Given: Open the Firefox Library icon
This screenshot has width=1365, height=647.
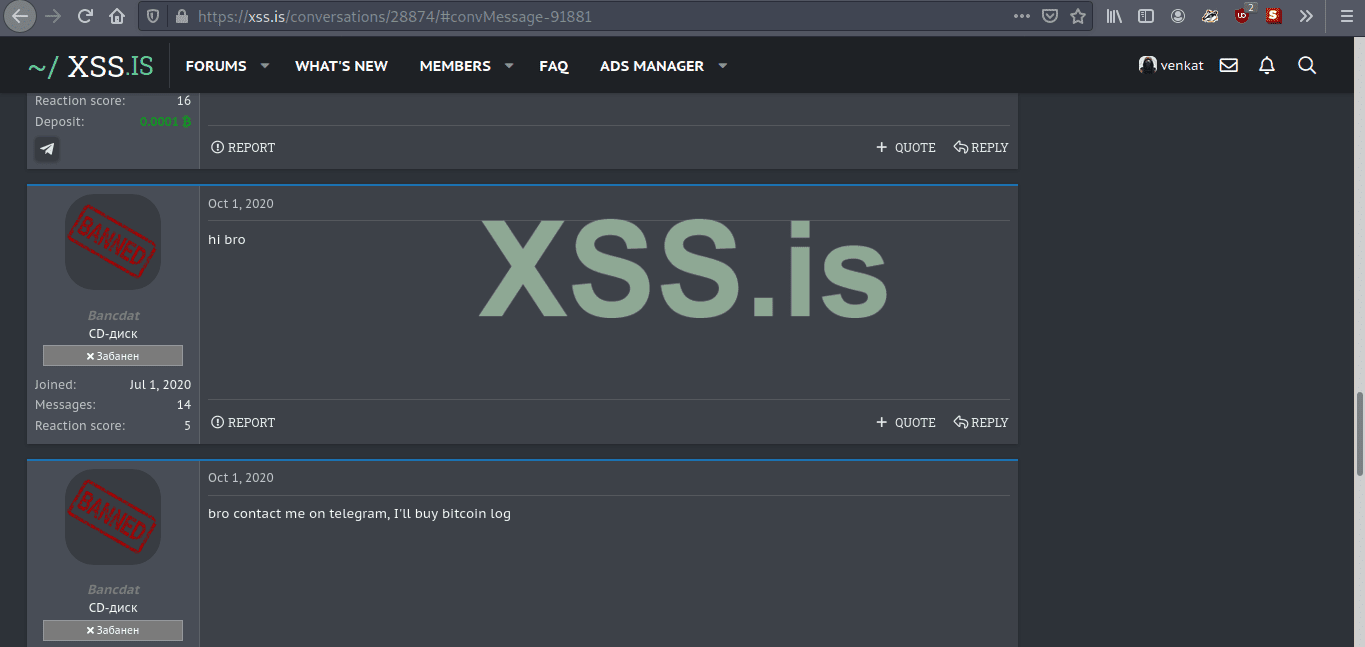Looking at the screenshot, I should (1112, 16).
